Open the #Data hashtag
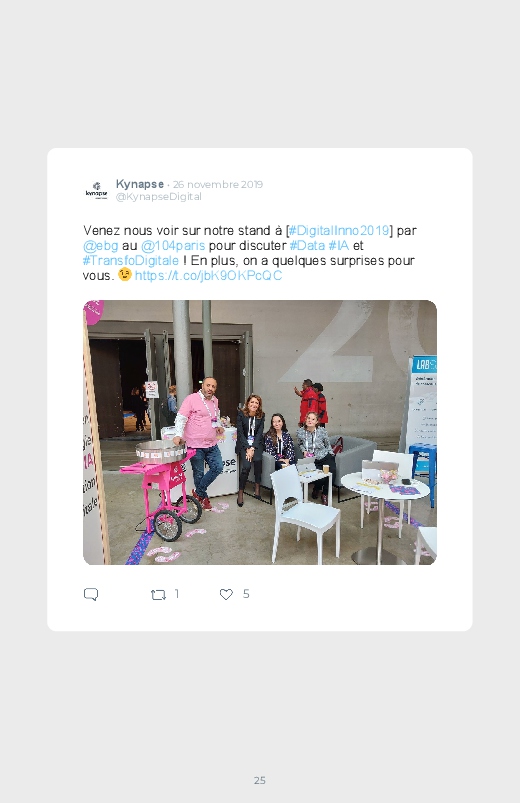The width and height of the screenshot is (520, 803). tap(307, 245)
